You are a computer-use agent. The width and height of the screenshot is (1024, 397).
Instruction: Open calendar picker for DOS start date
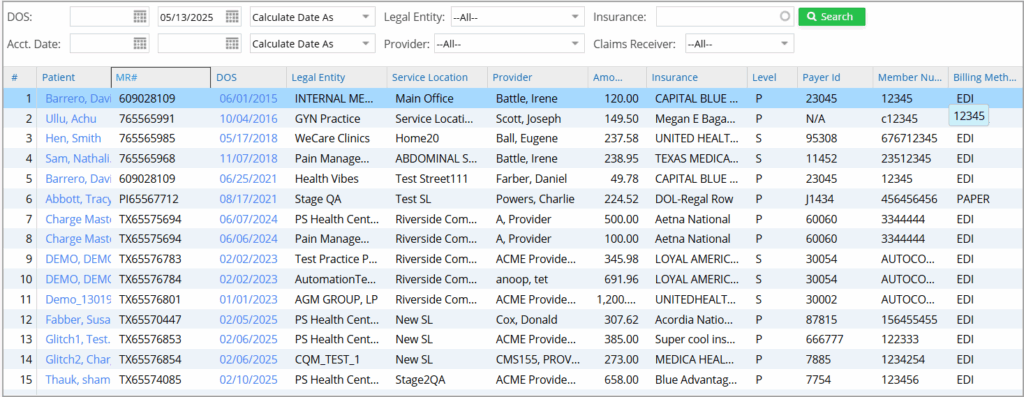click(140, 17)
